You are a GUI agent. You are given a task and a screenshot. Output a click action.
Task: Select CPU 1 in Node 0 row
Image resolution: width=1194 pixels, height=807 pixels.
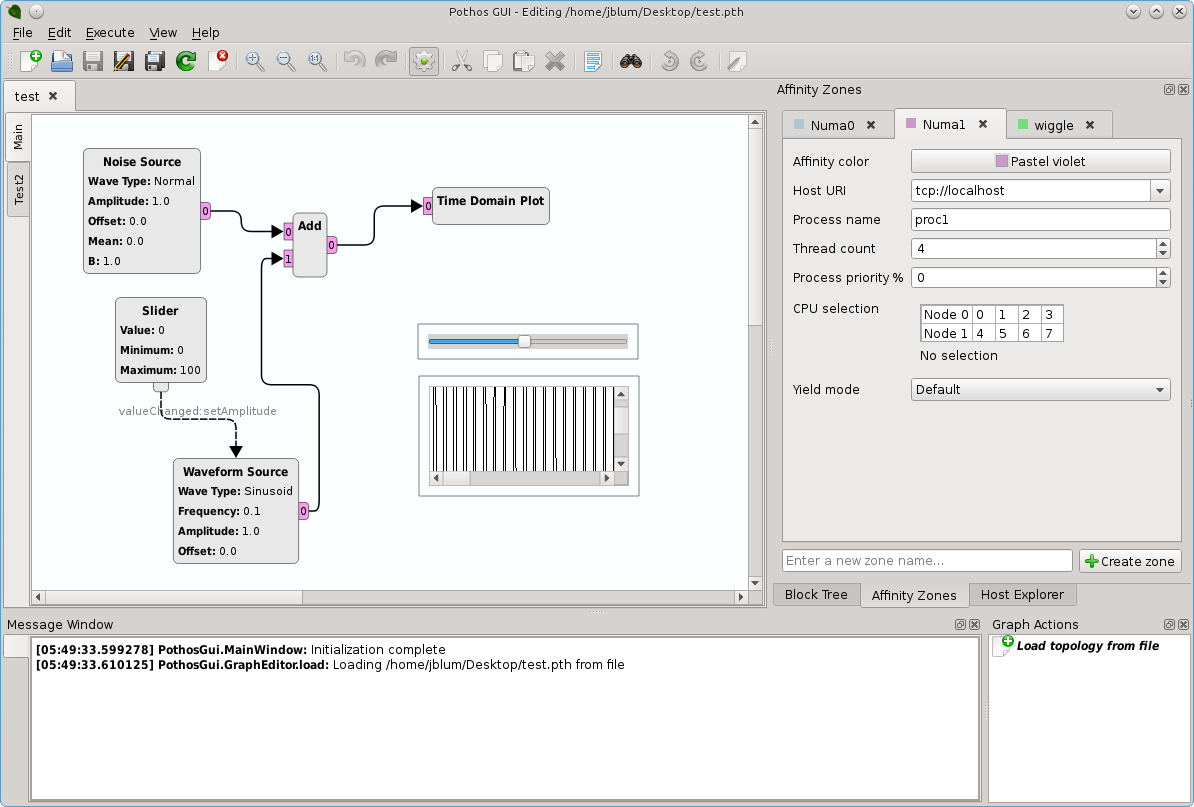point(1005,314)
